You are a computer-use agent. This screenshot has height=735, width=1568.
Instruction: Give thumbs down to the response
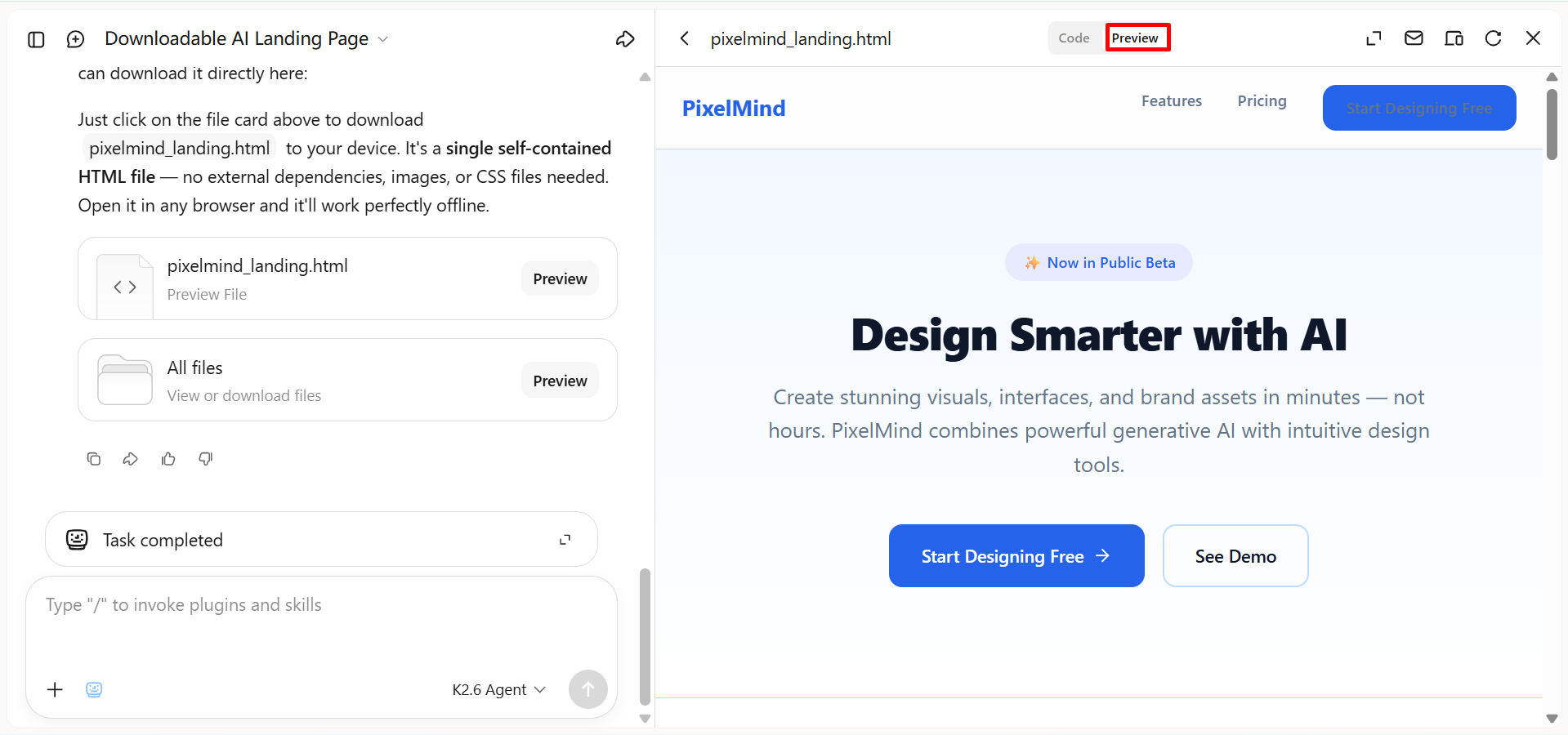206,459
